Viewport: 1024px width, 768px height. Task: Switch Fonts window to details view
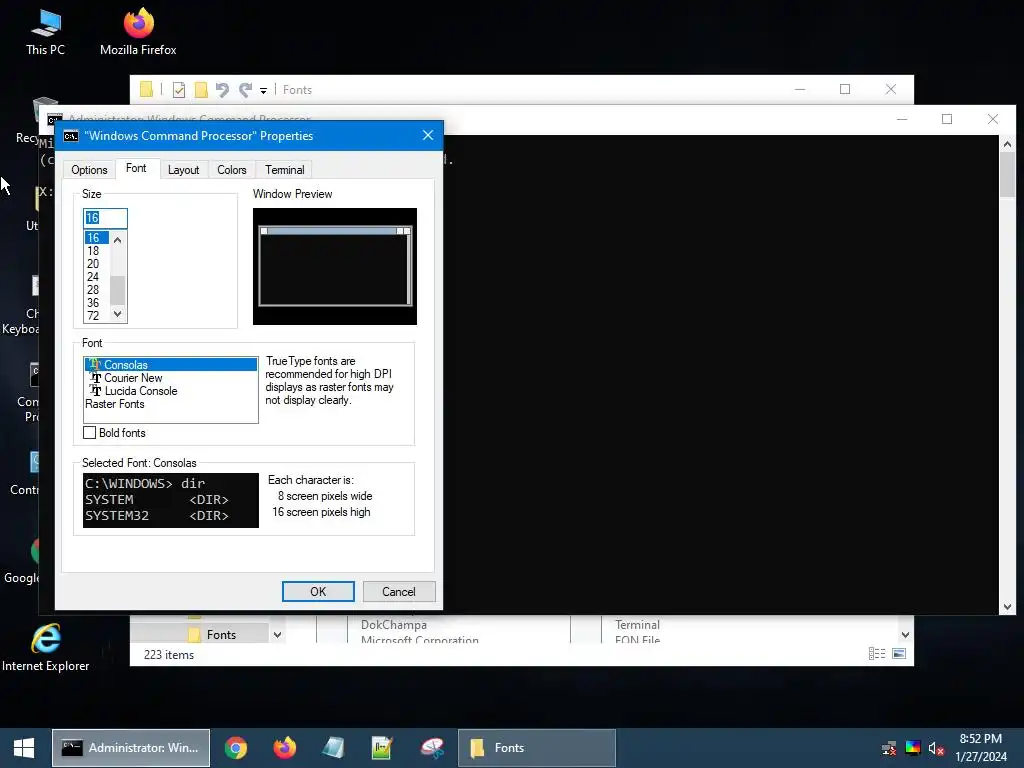[877, 654]
